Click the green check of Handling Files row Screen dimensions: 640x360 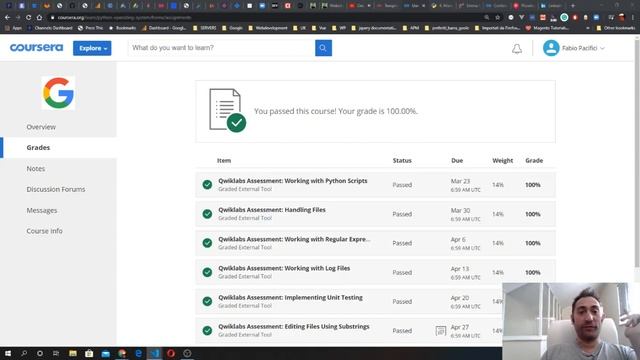click(207, 214)
